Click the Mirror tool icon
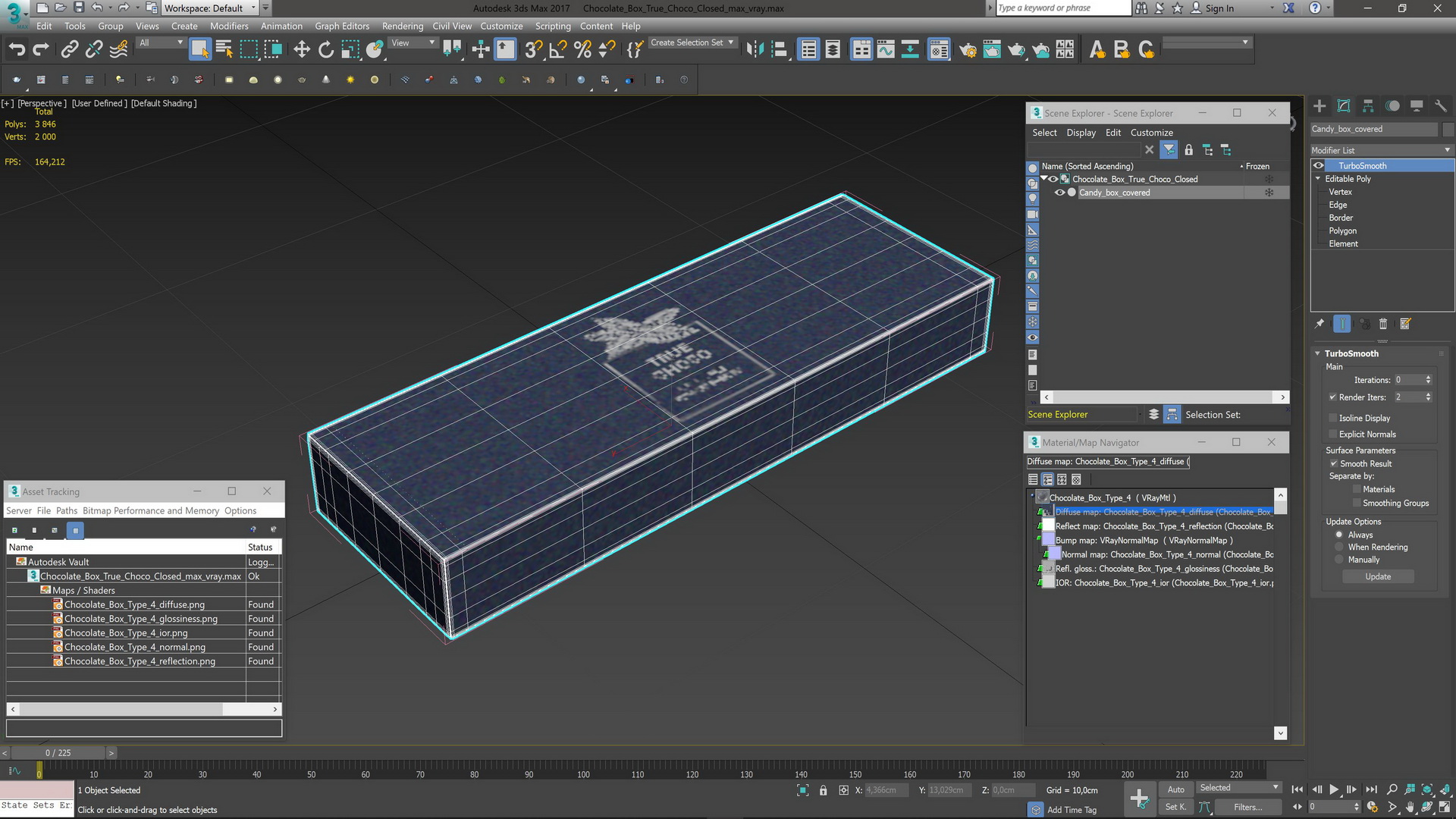 tap(755, 50)
